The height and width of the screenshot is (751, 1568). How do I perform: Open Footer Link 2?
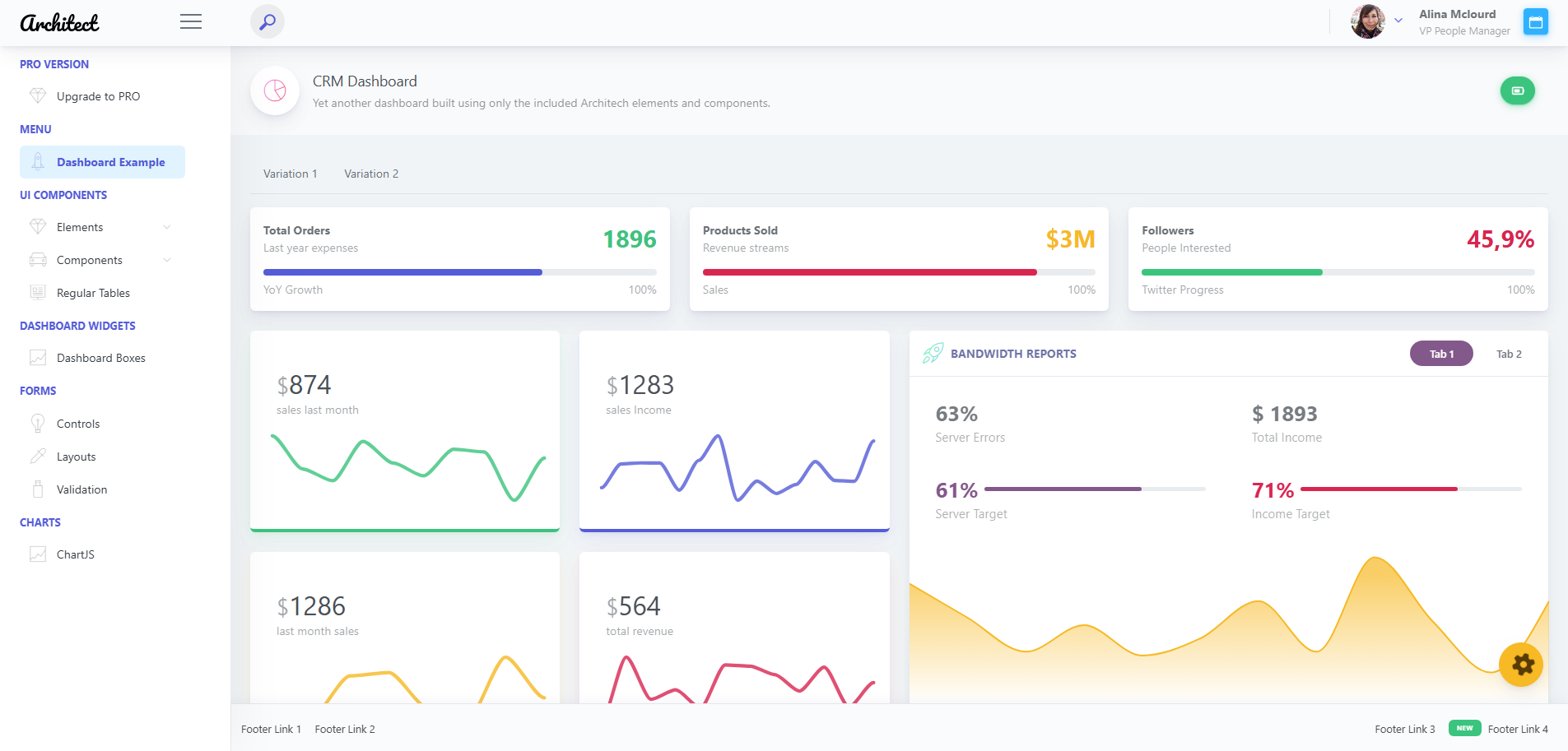[x=345, y=729]
